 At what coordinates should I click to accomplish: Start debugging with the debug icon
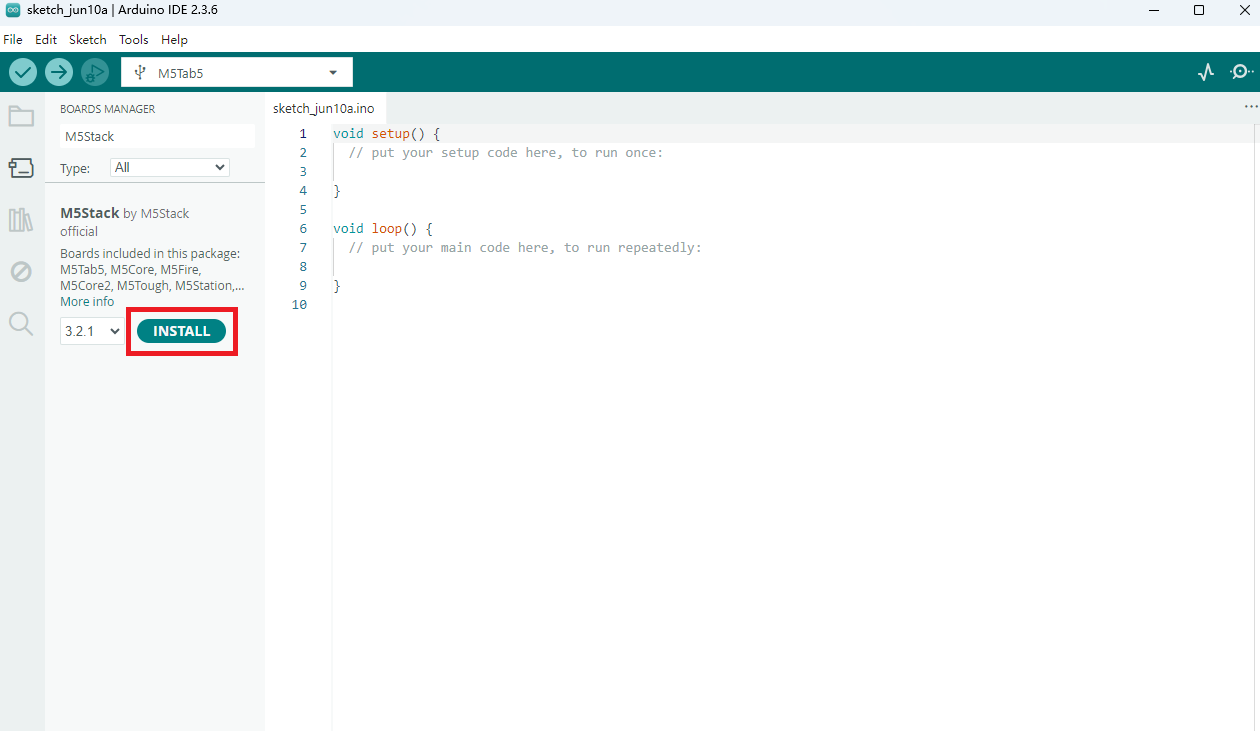coord(95,72)
